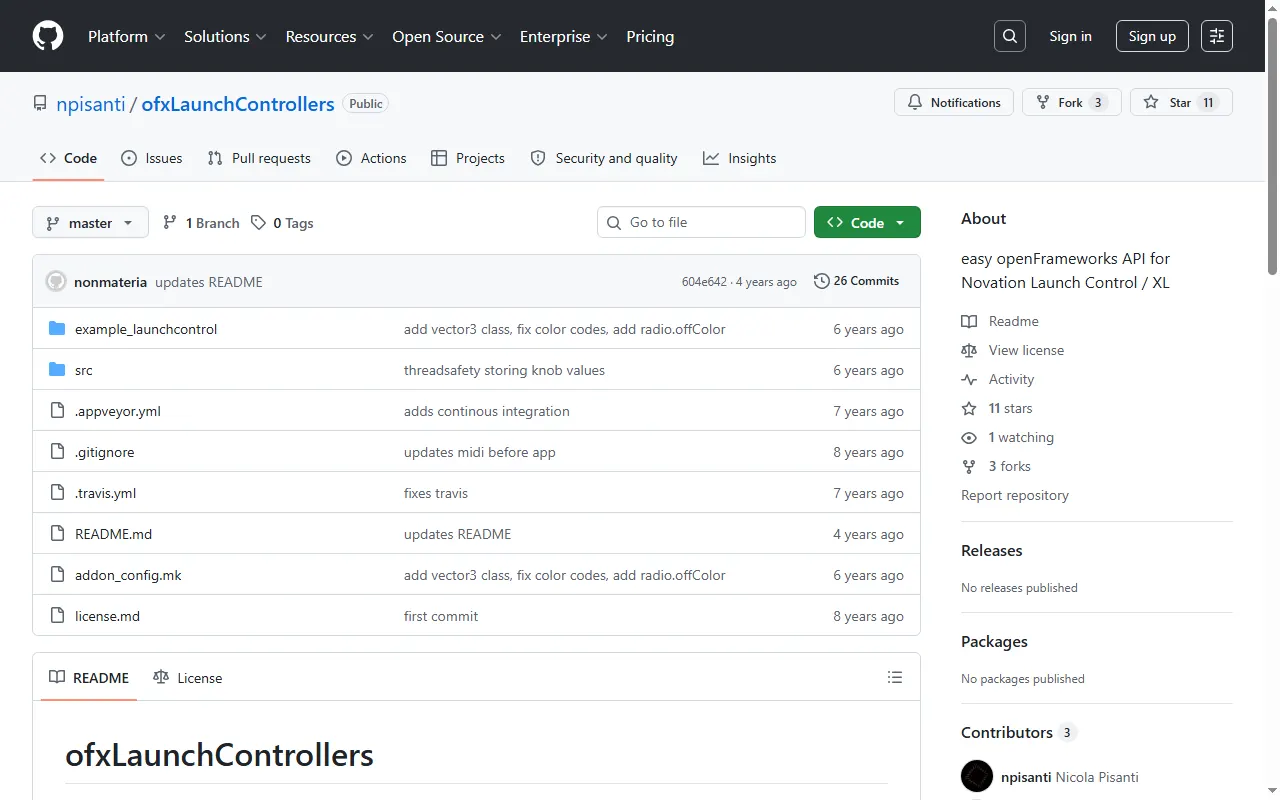Click the bell icon in Notifications

[915, 102]
